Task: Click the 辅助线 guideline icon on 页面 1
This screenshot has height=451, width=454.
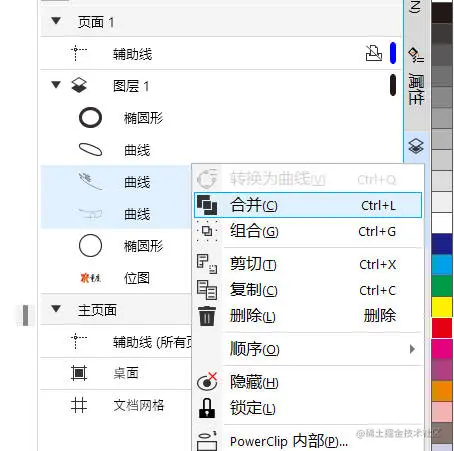Action: pos(79,53)
